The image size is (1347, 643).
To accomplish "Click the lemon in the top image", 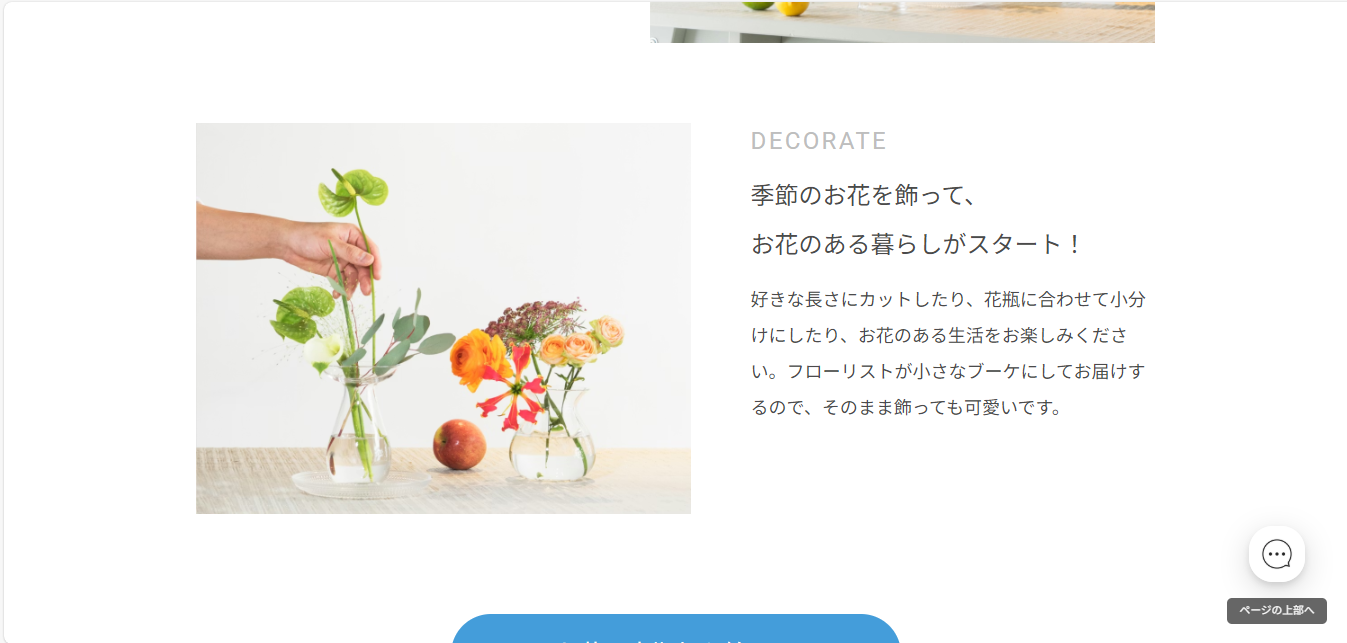I will (794, 7).
